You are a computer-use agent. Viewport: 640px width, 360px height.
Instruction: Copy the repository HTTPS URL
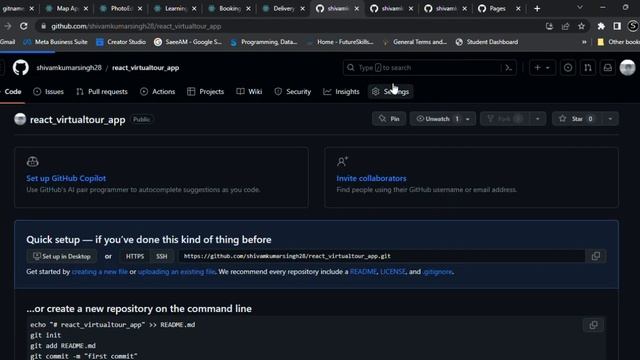596,256
